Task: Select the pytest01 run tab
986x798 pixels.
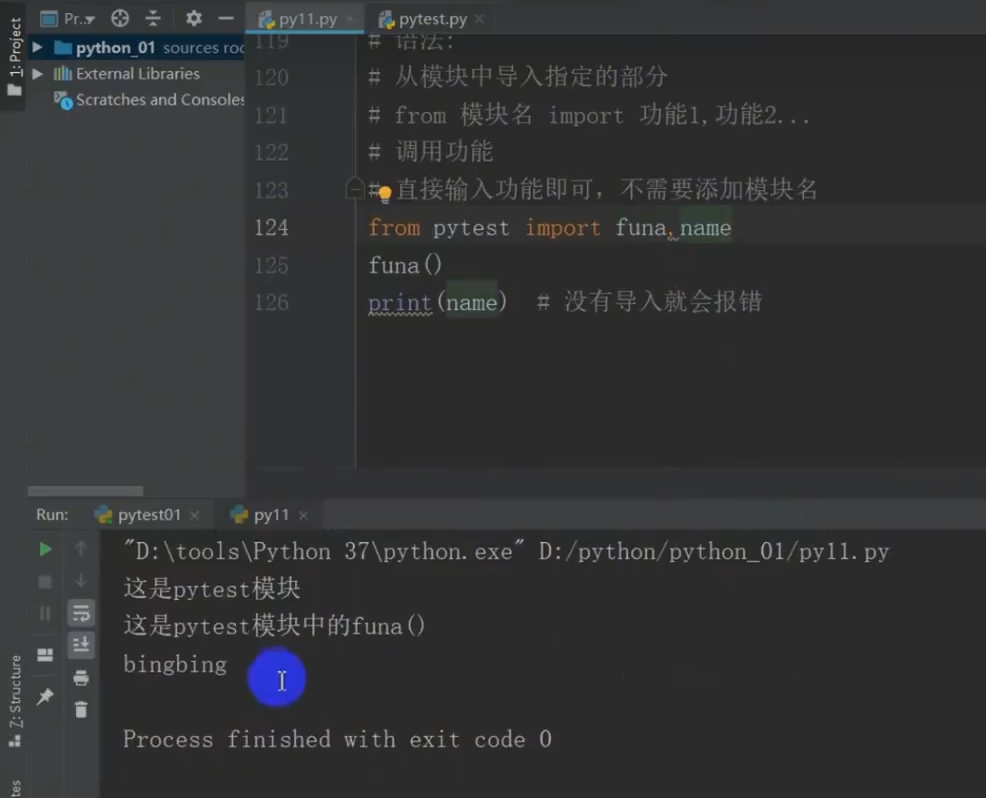Action: coord(148,514)
